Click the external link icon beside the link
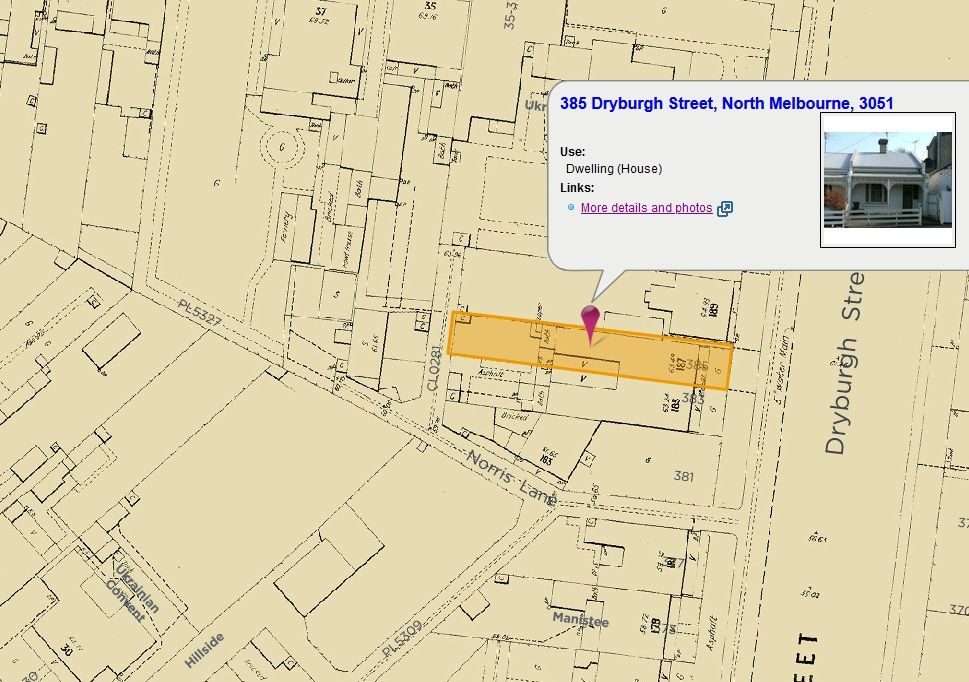Image resolution: width=969 pixels, height=682 pixels. click(x=725, y=208)
